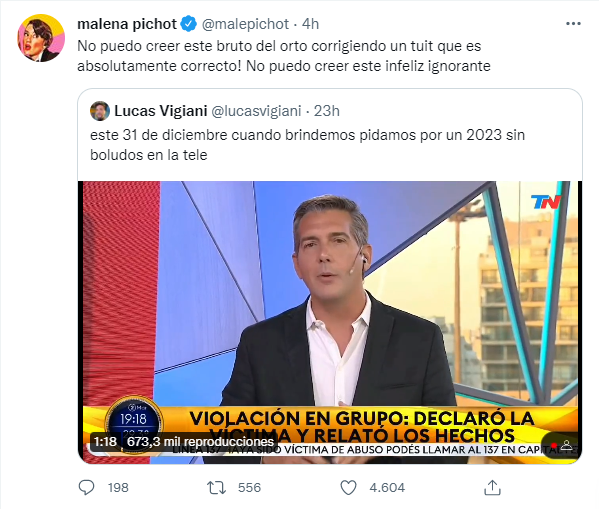Click the 4.604 likes count

[387, 488]
